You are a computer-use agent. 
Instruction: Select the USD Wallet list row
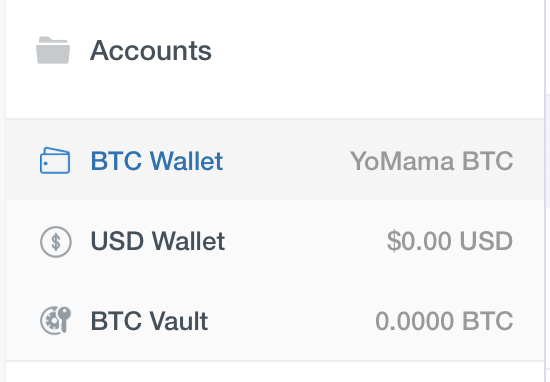275,241
